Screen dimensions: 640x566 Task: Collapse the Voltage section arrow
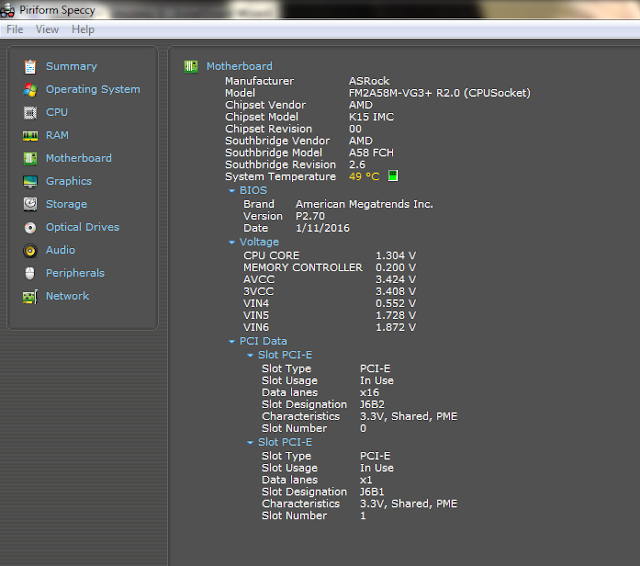(x=232, y=242)
